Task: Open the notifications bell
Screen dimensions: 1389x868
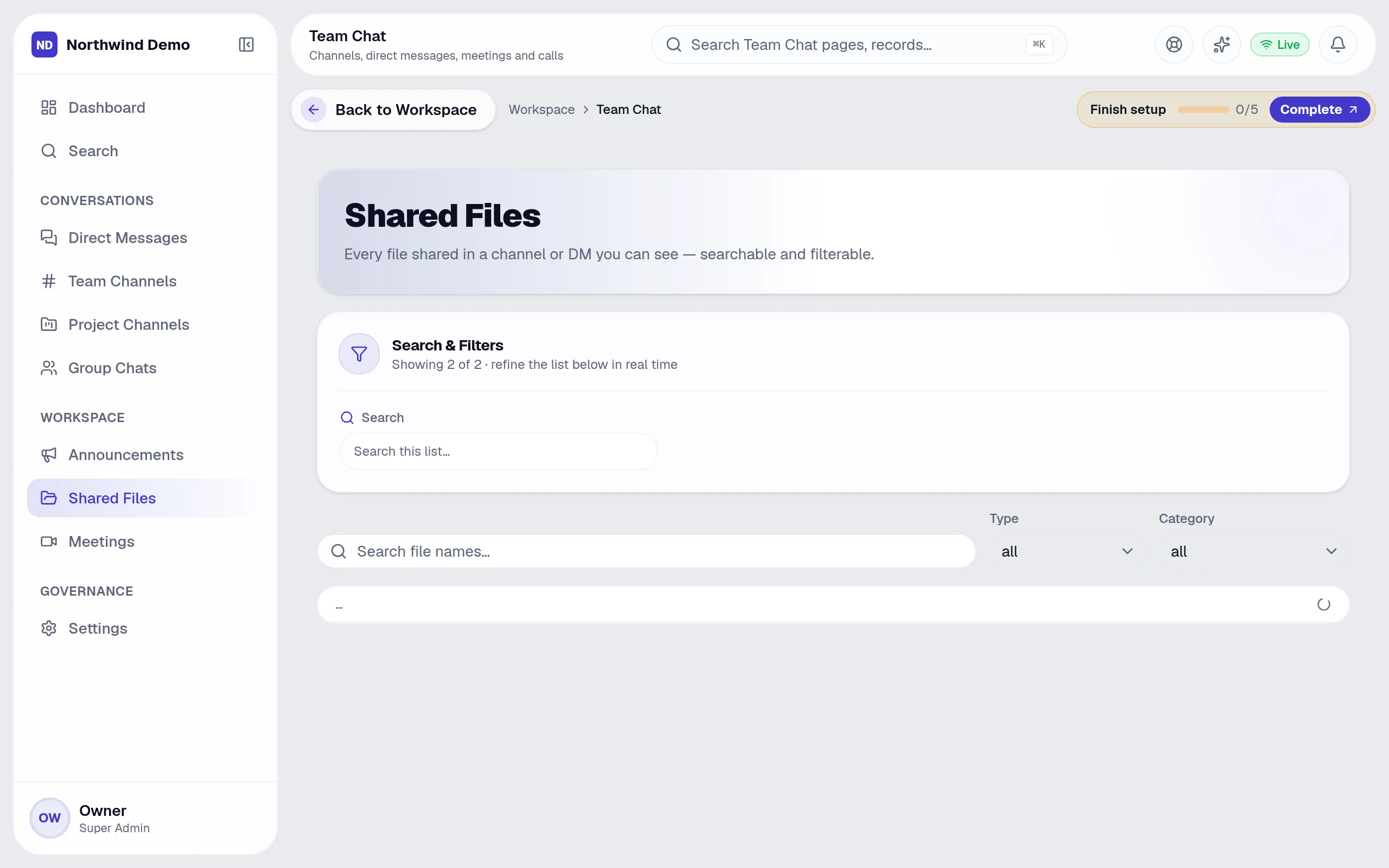Action: pyautogui.click(x=1337, y=45)
